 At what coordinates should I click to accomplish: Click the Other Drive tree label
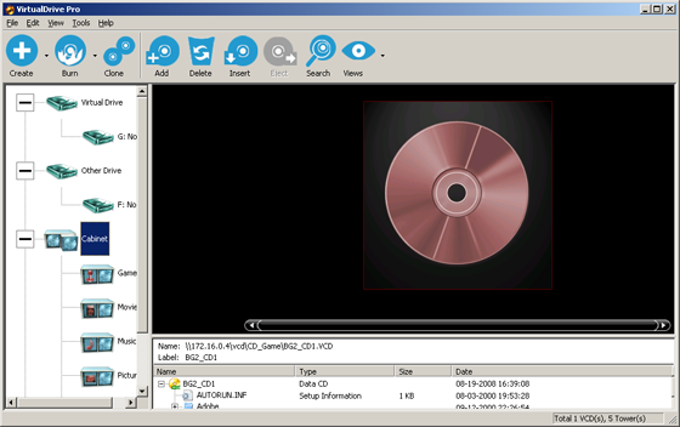[101, 171]
